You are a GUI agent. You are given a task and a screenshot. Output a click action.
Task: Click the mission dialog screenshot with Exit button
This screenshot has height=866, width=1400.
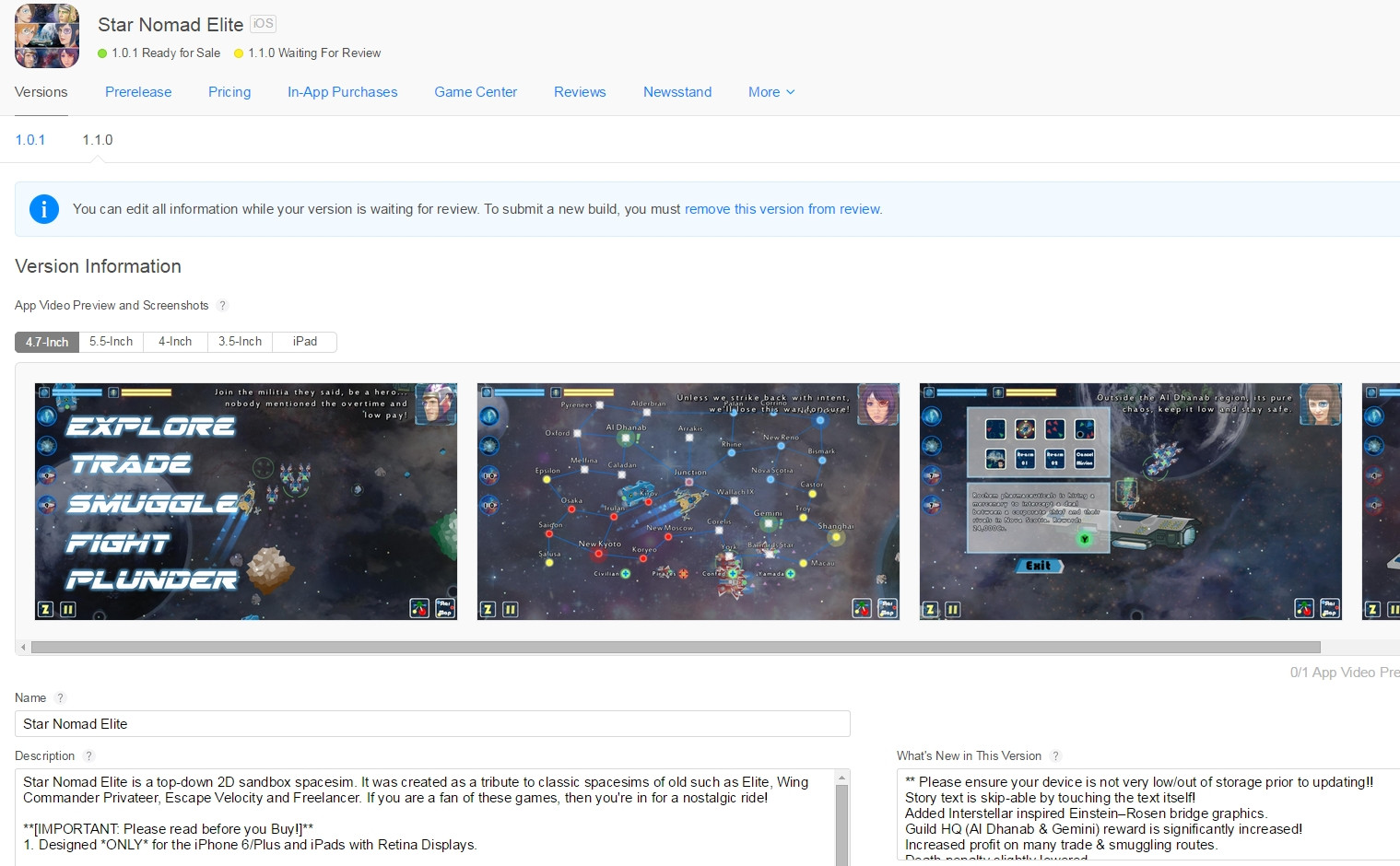1131,502
